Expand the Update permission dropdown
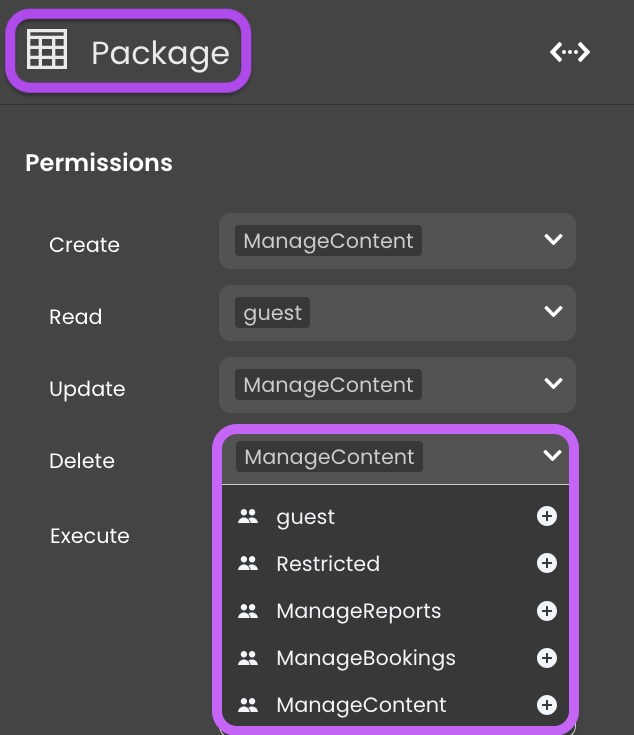The image size is (634, 735). [x=553, y=383]
